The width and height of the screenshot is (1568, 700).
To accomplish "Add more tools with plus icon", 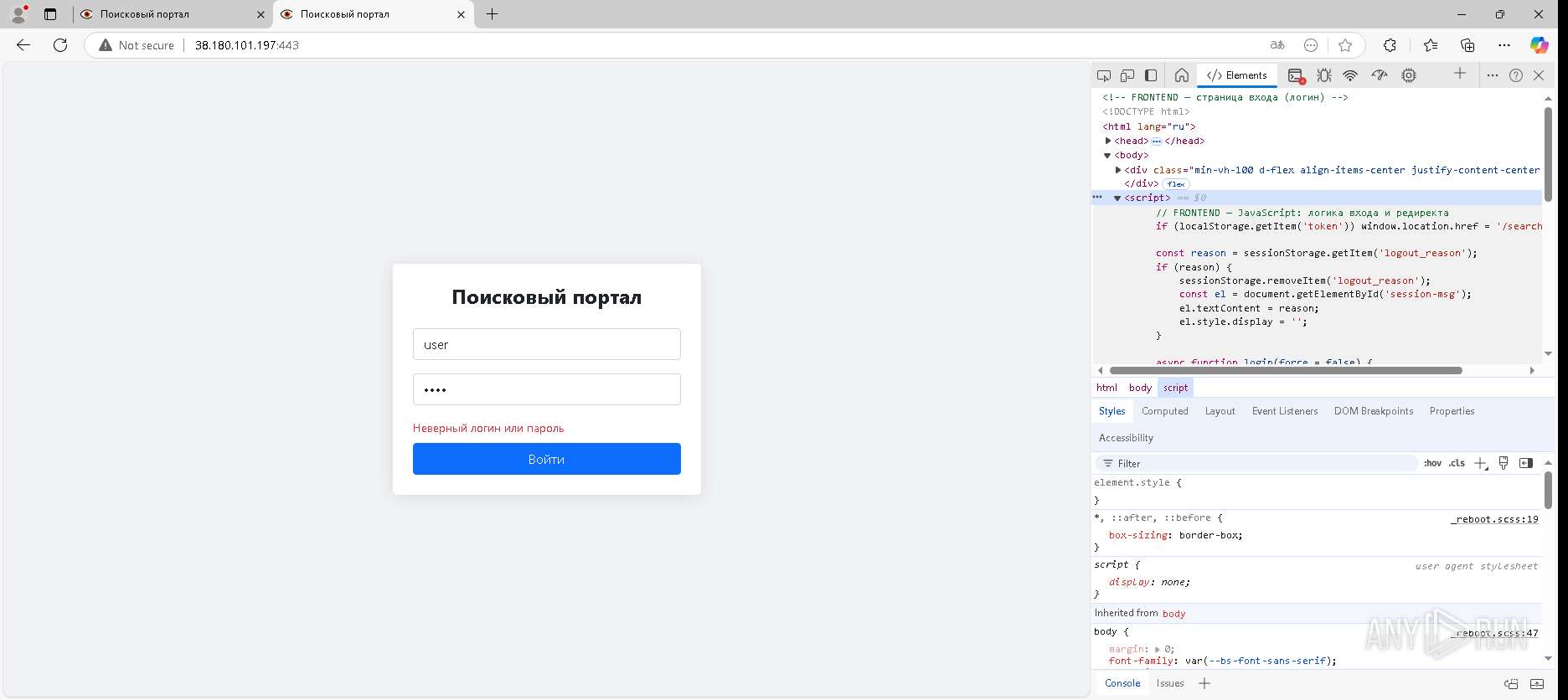I will (x=1460, y=74).
